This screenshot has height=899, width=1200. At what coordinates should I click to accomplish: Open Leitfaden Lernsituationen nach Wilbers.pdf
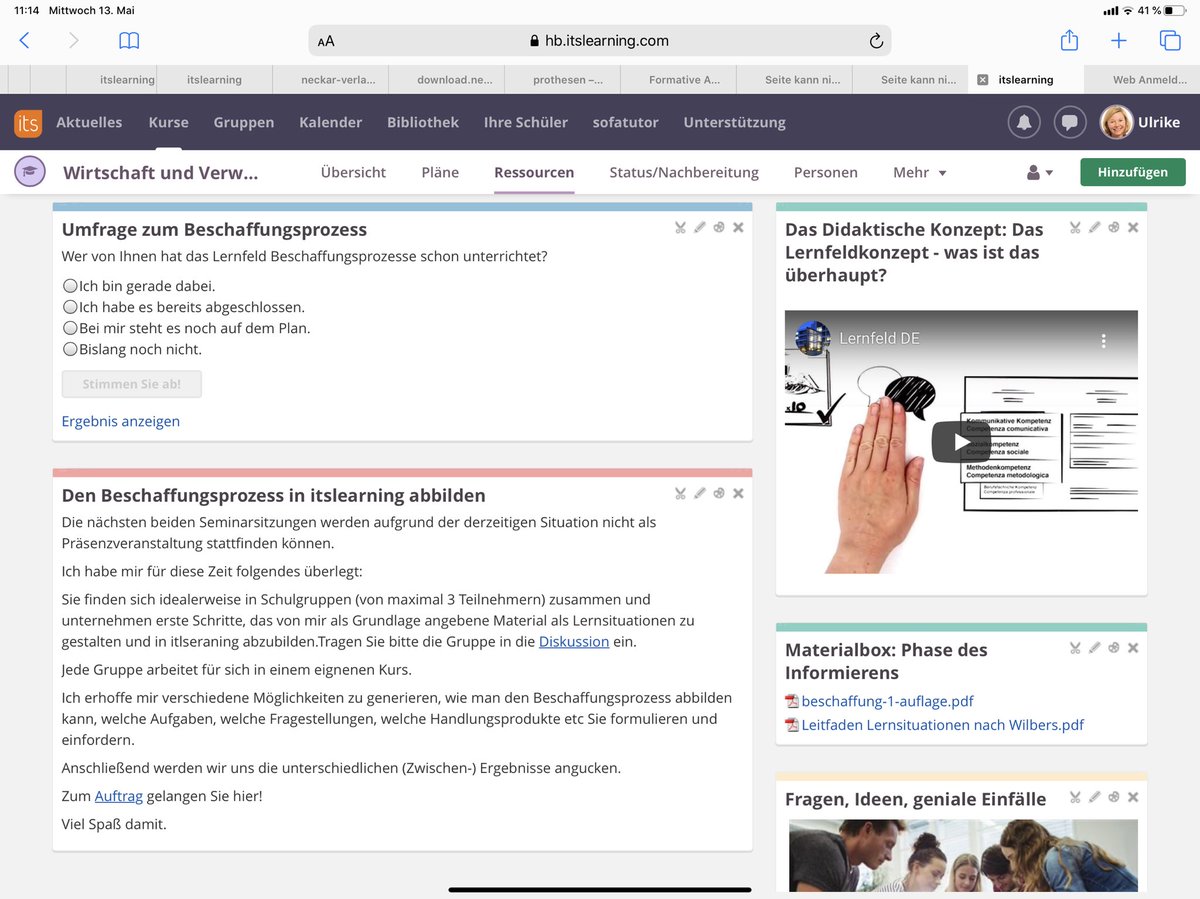[942, 724]
